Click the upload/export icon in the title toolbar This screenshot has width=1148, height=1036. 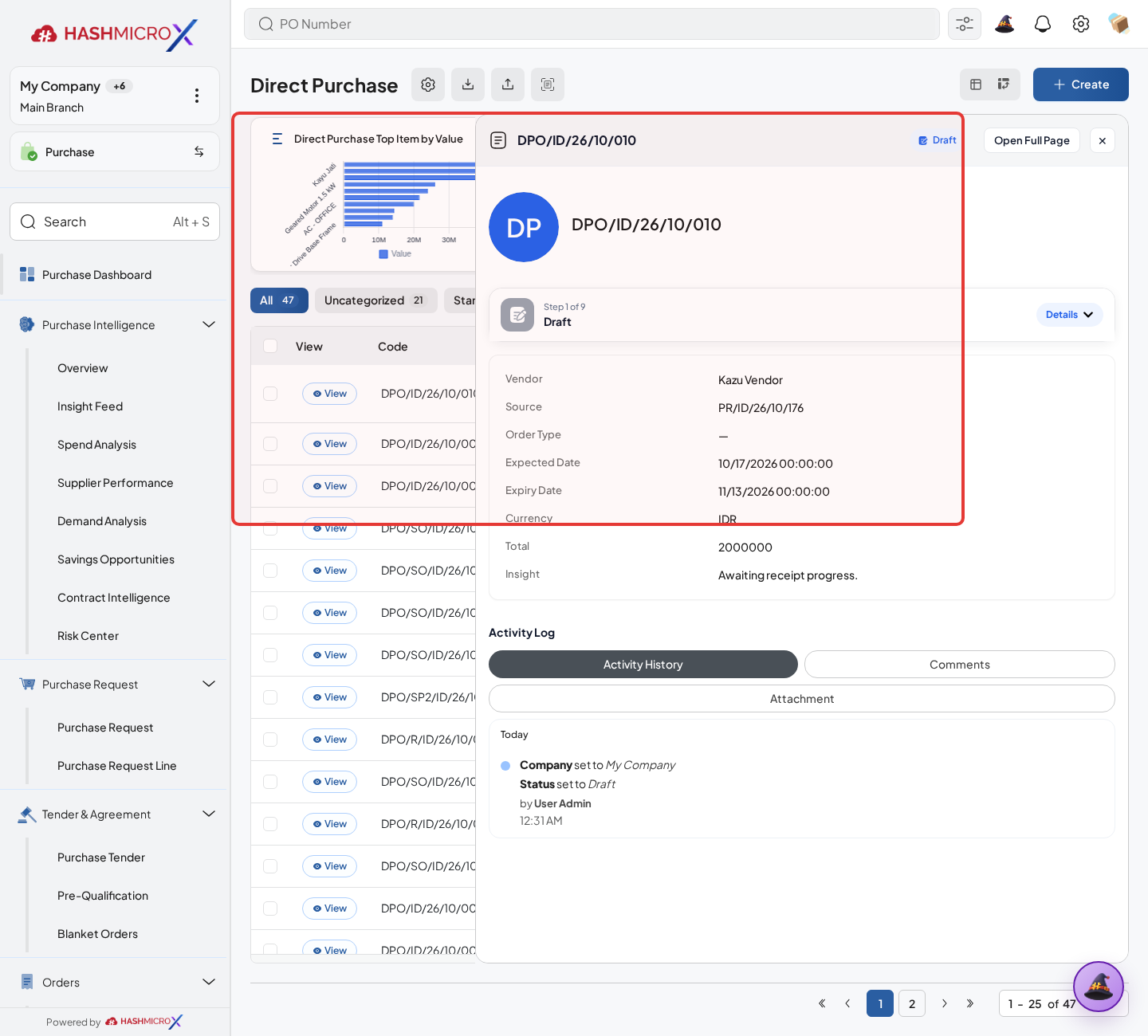pos(508,84)
